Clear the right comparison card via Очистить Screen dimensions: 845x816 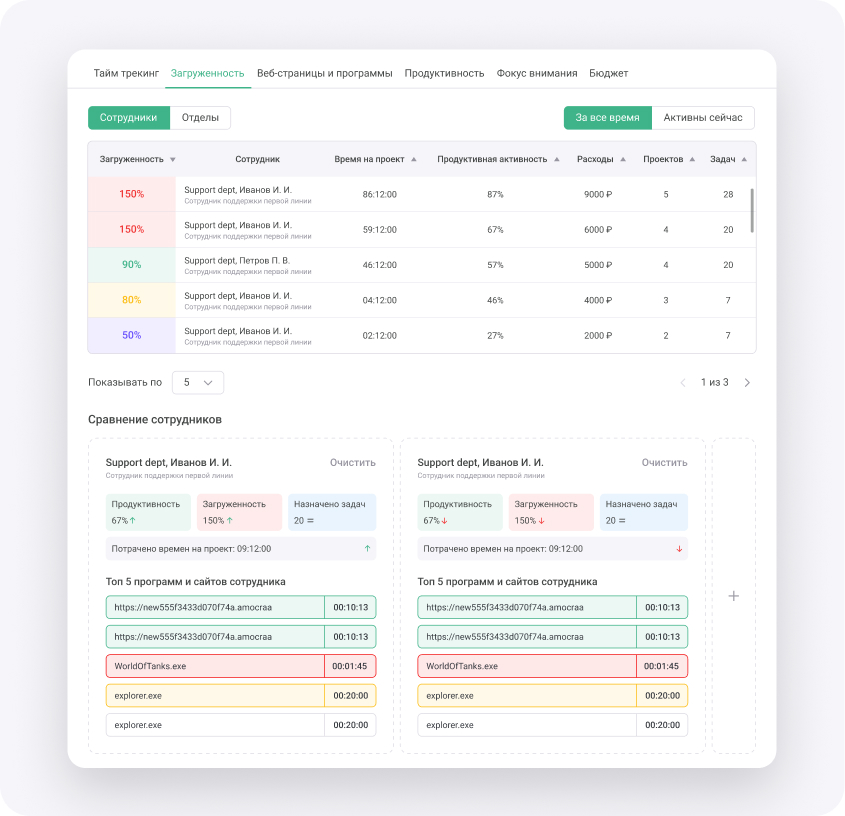pos(664,462)
